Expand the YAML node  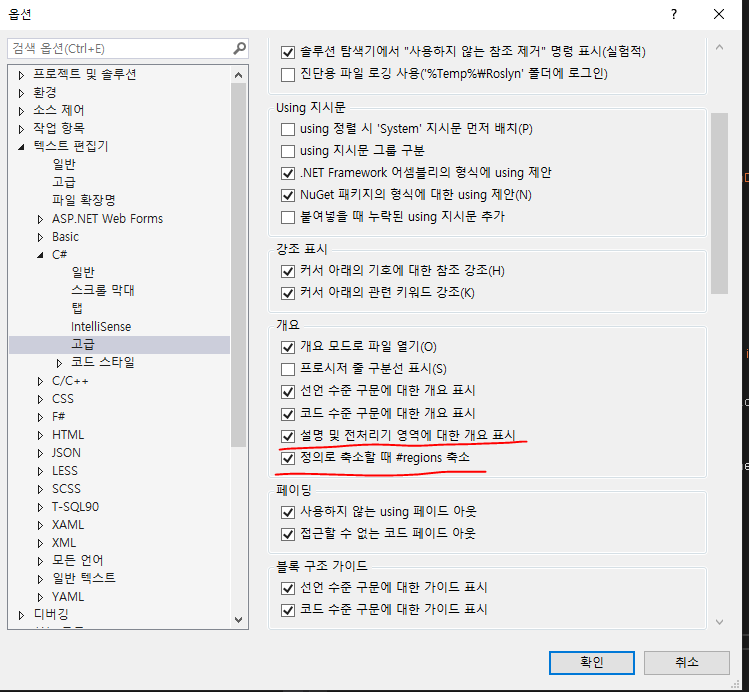pos(40,597)
